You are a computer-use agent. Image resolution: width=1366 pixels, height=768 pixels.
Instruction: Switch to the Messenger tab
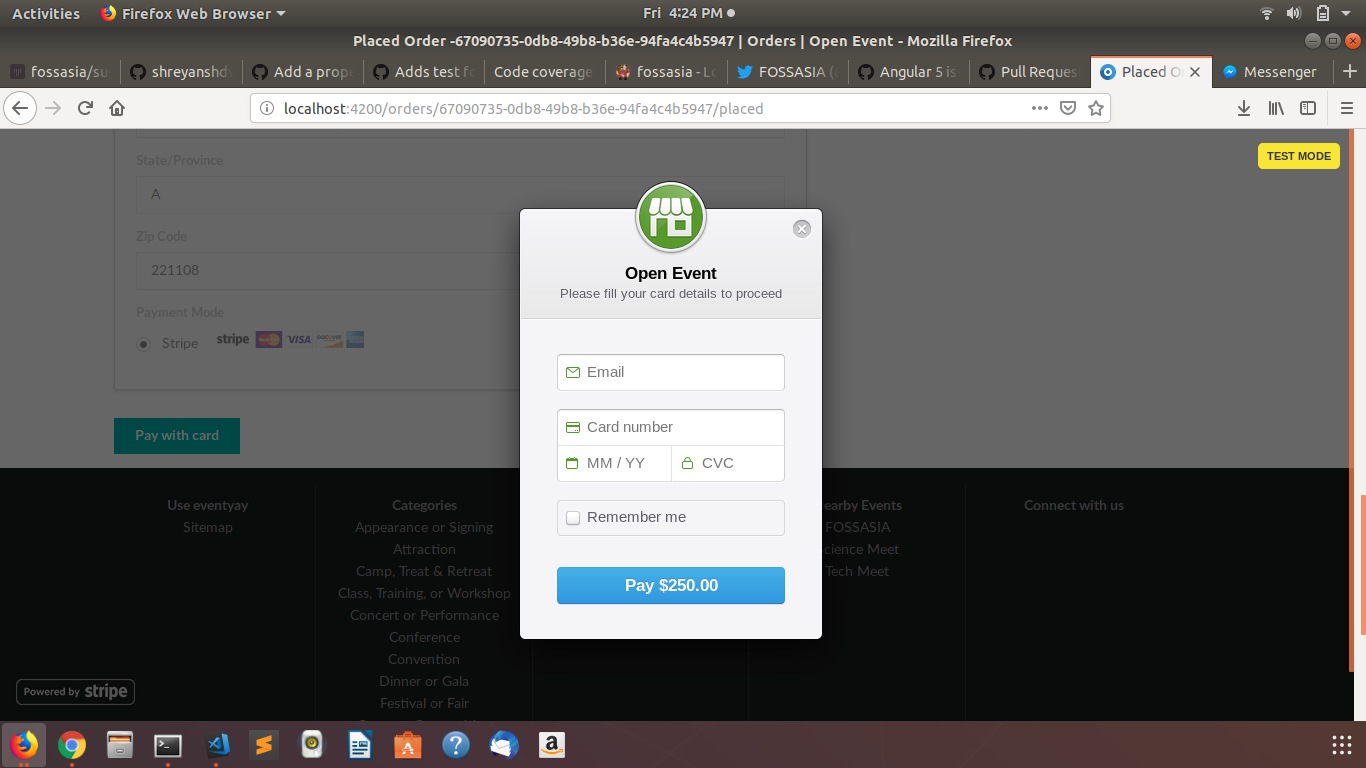pos(1271,72)
